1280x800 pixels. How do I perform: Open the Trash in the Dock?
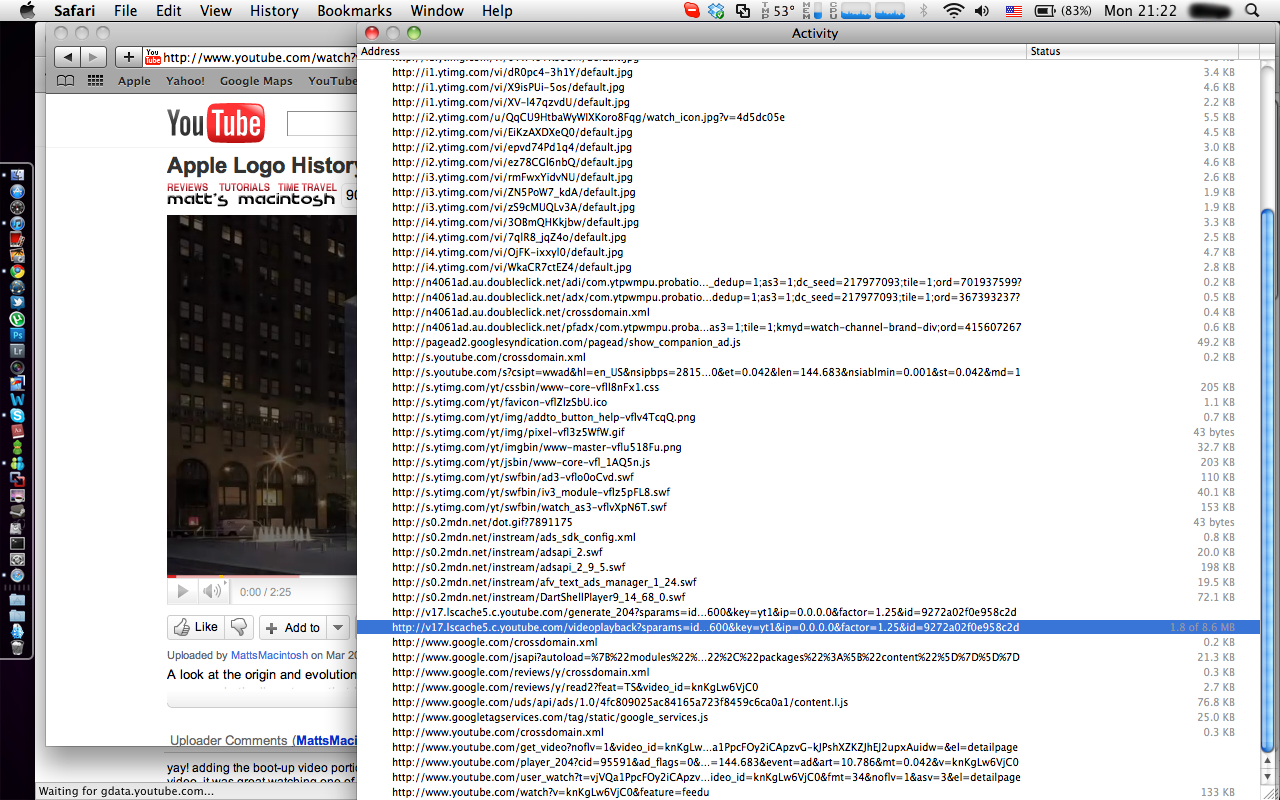tap(17, 647)
